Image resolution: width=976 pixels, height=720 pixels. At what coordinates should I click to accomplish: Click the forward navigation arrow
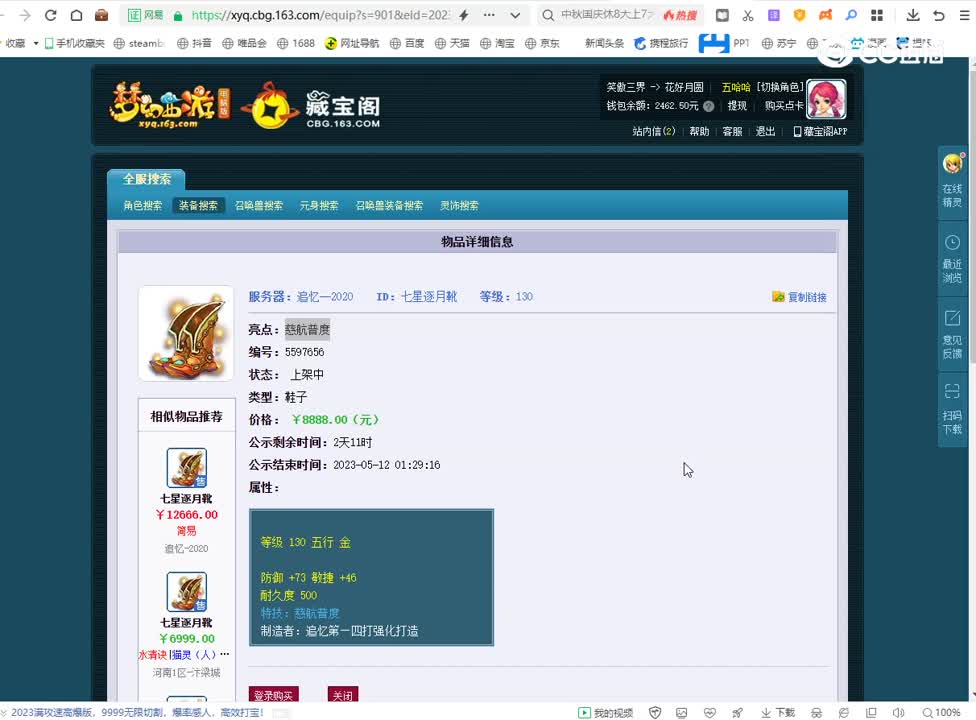tap(25, 15)
